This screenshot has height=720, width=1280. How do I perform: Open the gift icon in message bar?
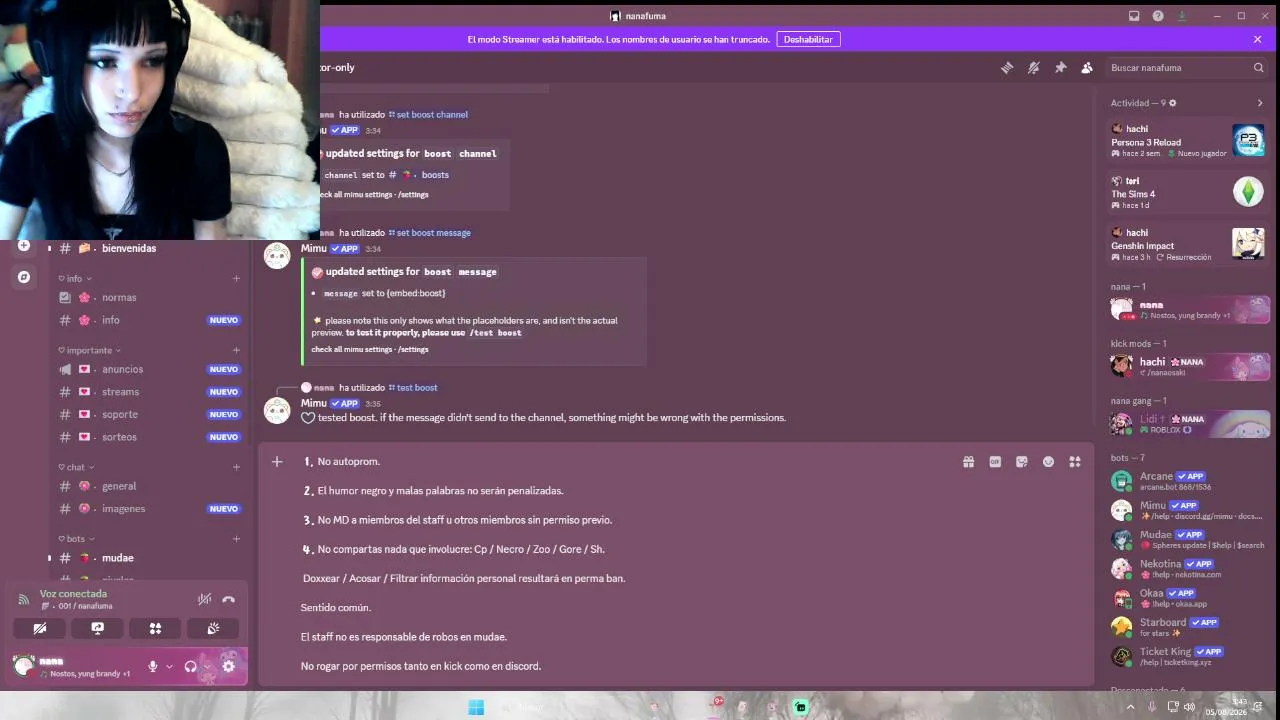(x=968, y=462)
